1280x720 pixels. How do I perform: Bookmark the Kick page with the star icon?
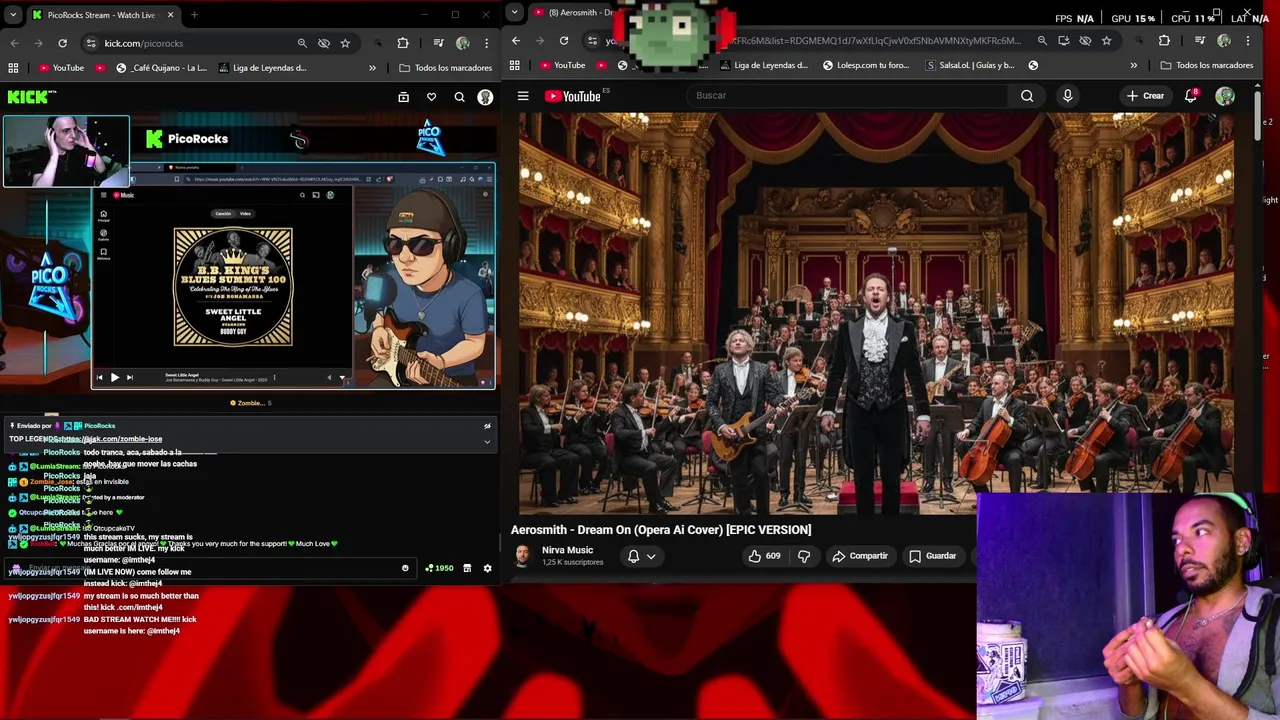tap(345, 43)
